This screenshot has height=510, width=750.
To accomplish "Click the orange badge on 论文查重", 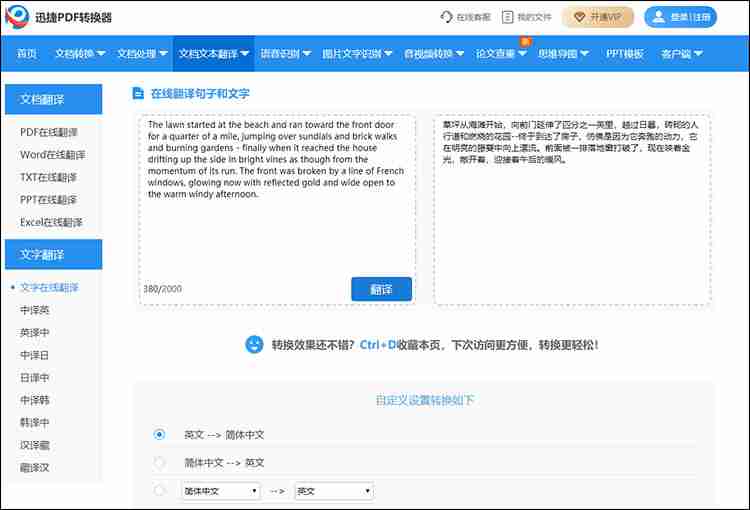I will pos(525,40).
